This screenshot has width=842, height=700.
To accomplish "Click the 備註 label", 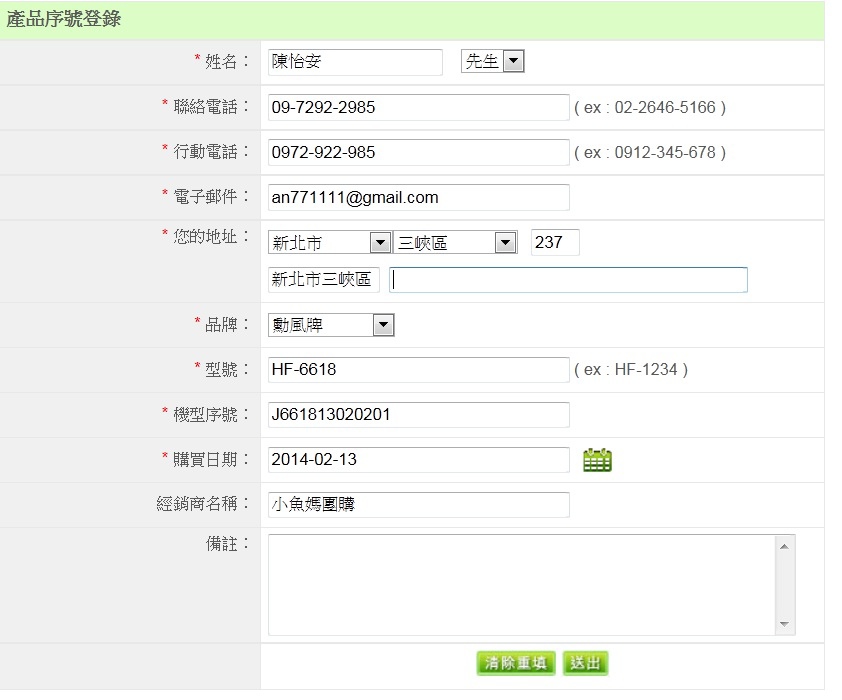I will coord(221,544).
